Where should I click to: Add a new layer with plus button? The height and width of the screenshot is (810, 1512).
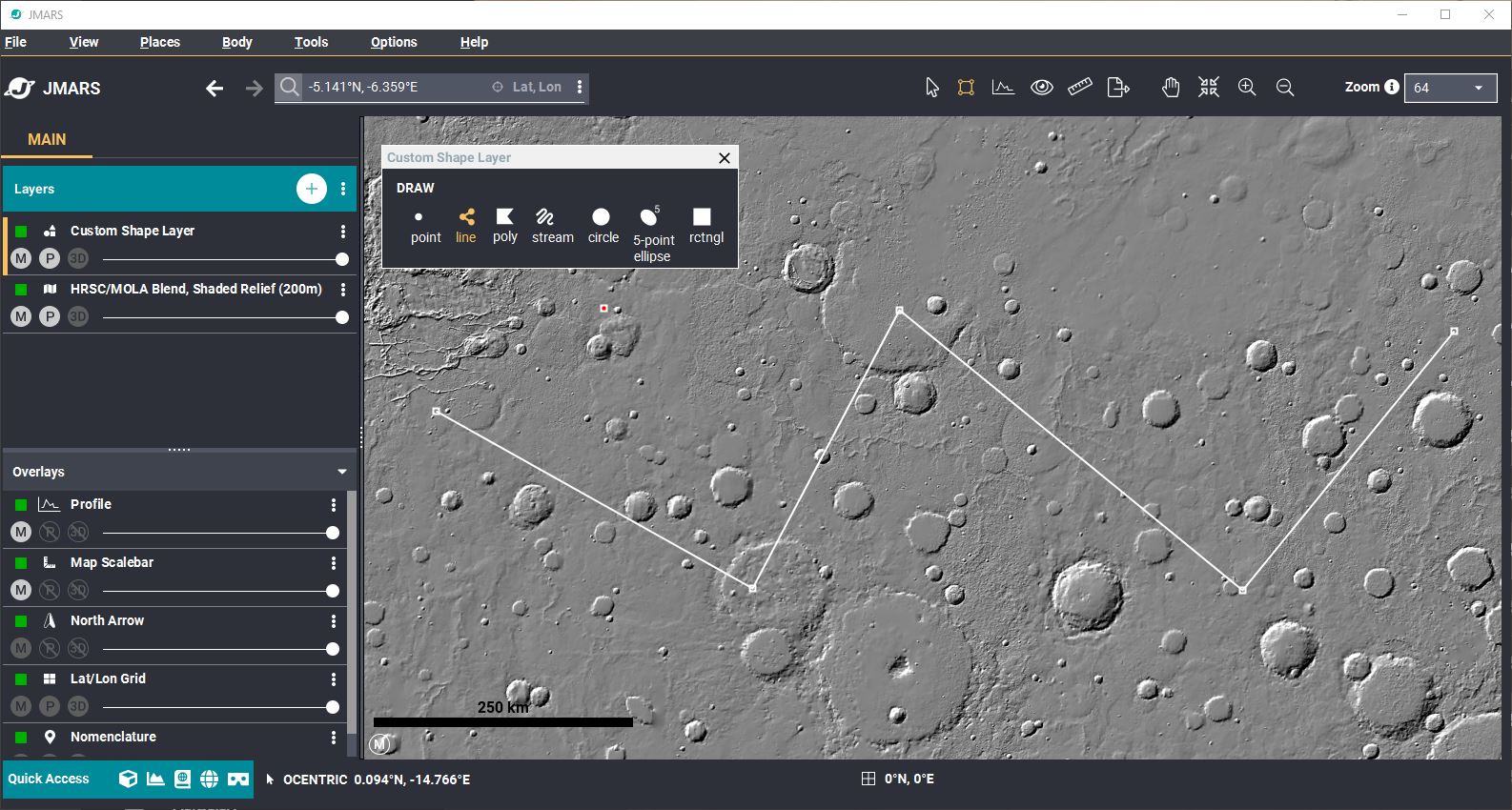click(312, 189)
